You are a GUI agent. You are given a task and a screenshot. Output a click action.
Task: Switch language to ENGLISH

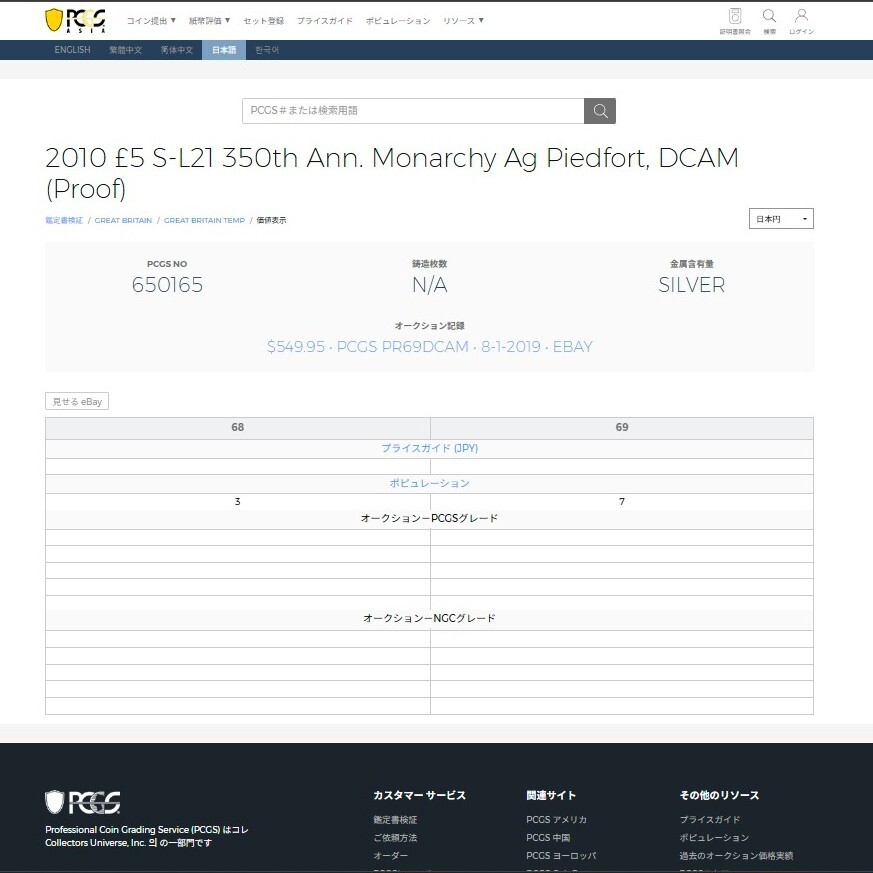pos(72,50)
